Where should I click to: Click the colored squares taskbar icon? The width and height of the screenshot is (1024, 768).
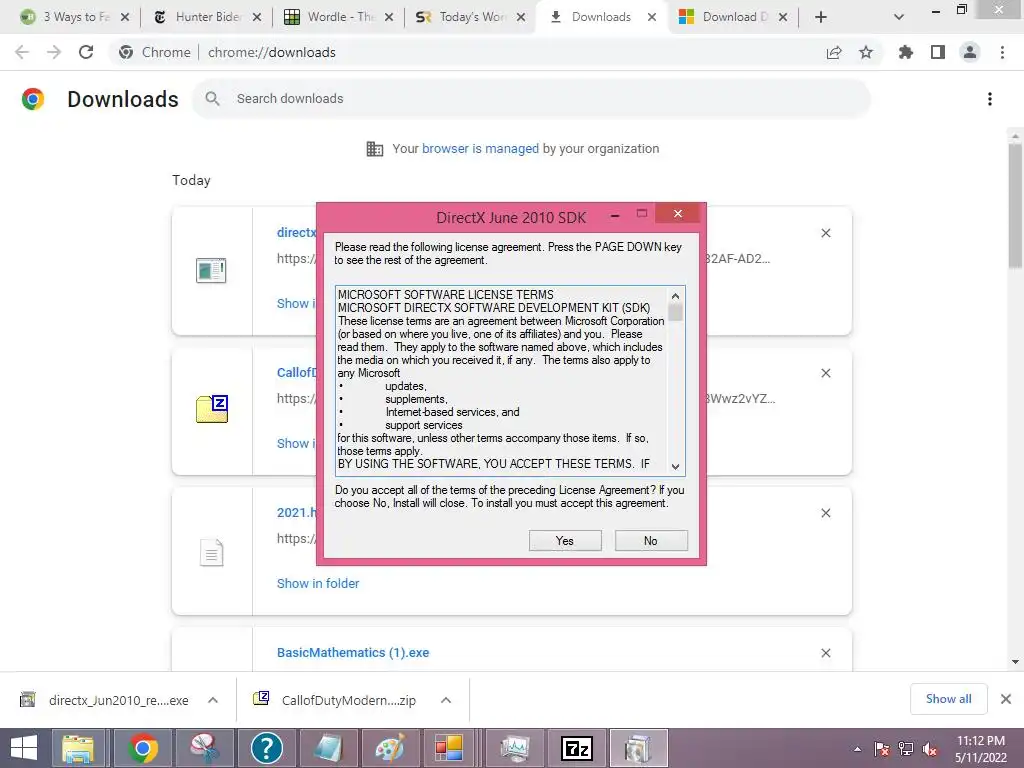[x=449, y=748]
